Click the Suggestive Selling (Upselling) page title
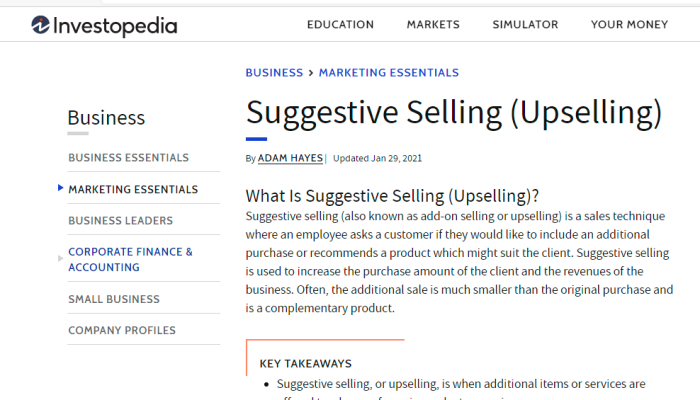This screenshot has width=700, height=400. [454, 113]
